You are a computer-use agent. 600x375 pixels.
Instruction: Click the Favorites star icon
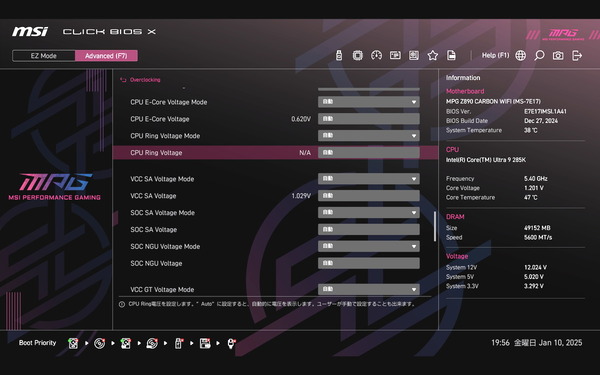point(433,55)
